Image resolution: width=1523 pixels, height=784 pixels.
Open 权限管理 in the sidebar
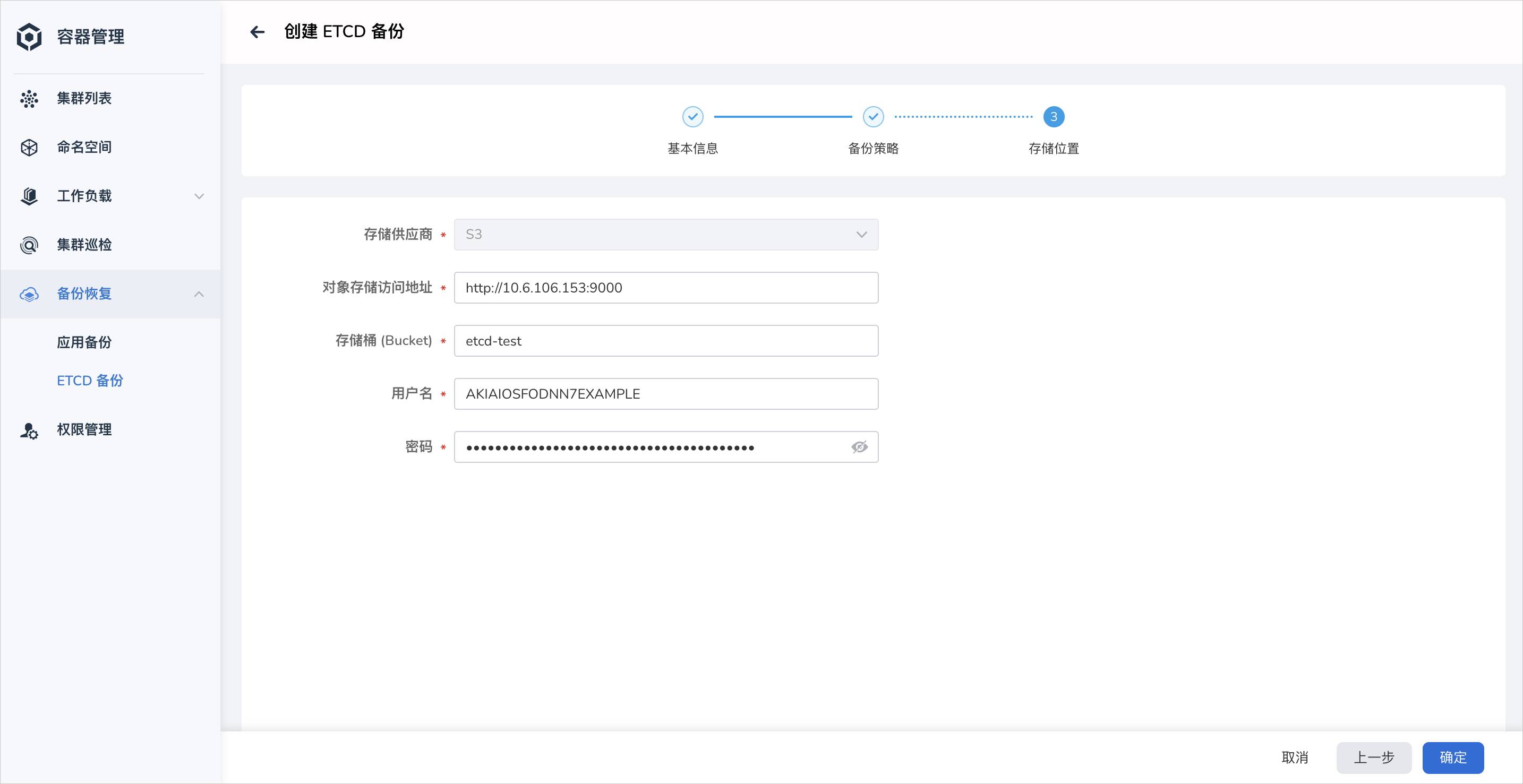[x=110, y=430]
